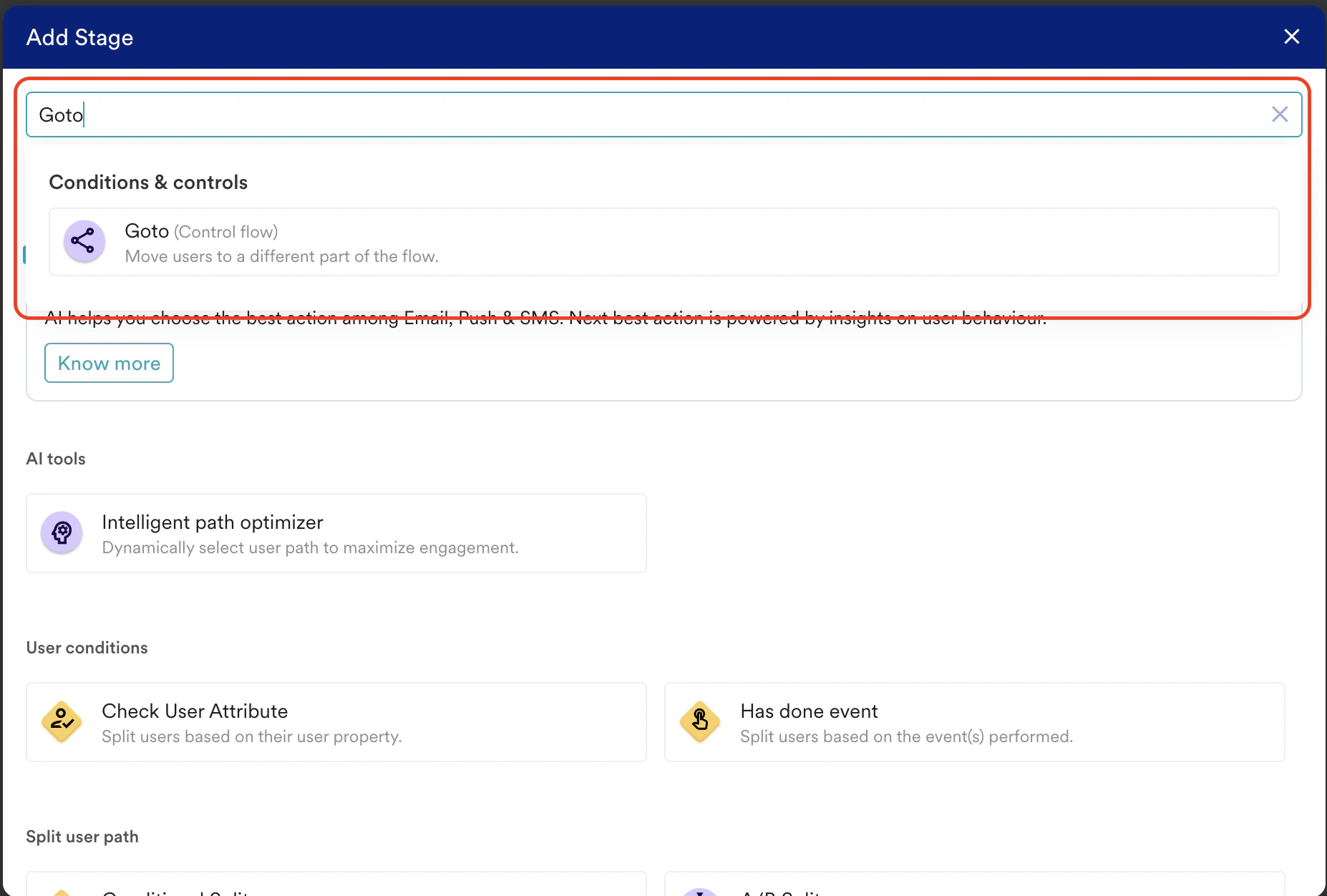The height and width of the screenshot is (896, 1327).
Task: Select the "A/B Split" stage card
Action: [x=973, y=890]
